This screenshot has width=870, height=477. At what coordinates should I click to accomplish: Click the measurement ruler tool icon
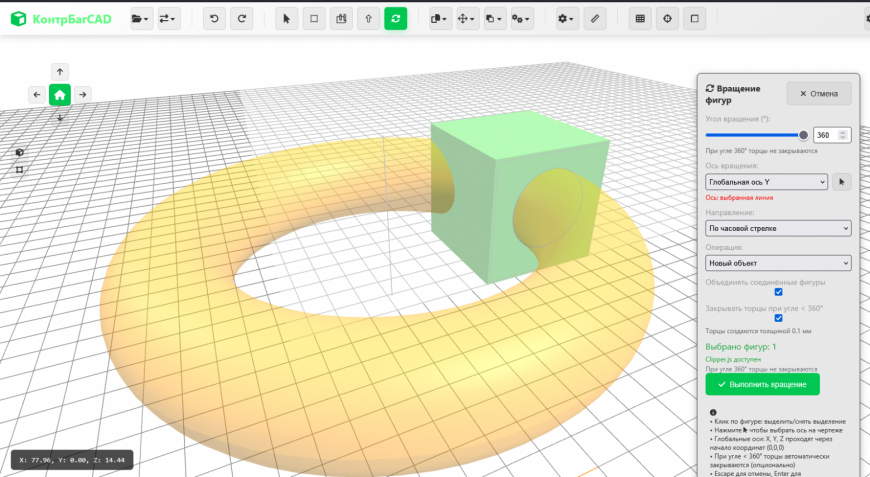341,19
